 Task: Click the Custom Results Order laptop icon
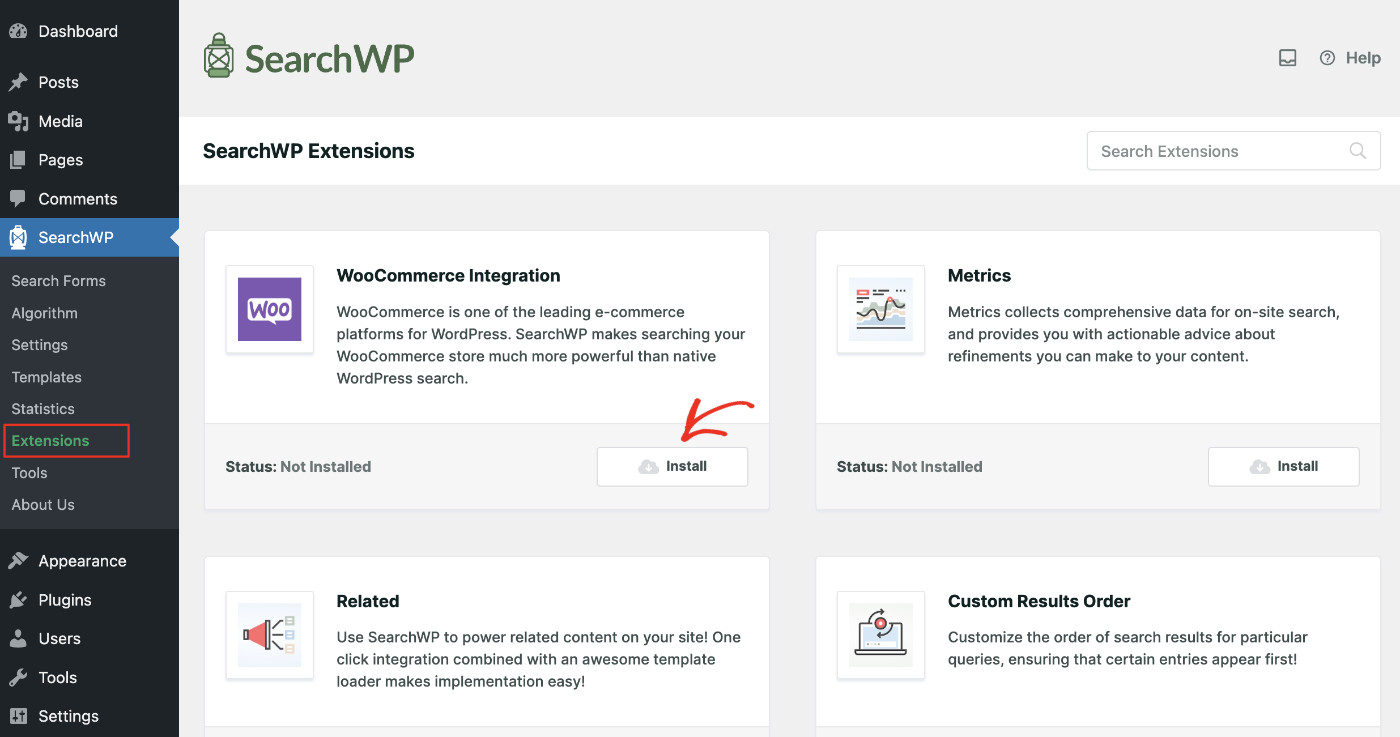point(880,635)
